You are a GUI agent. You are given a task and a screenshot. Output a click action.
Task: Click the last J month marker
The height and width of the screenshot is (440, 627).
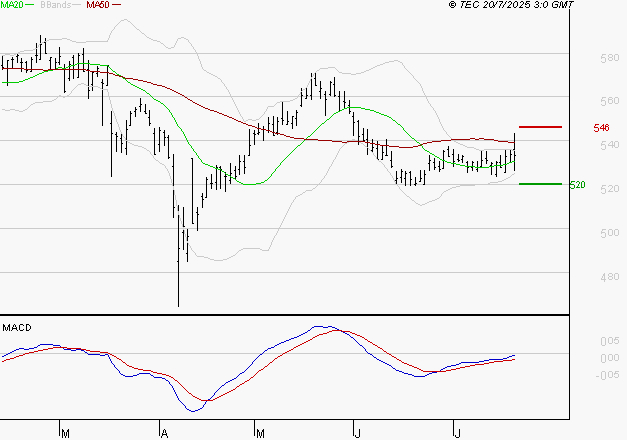click(457, 433)
